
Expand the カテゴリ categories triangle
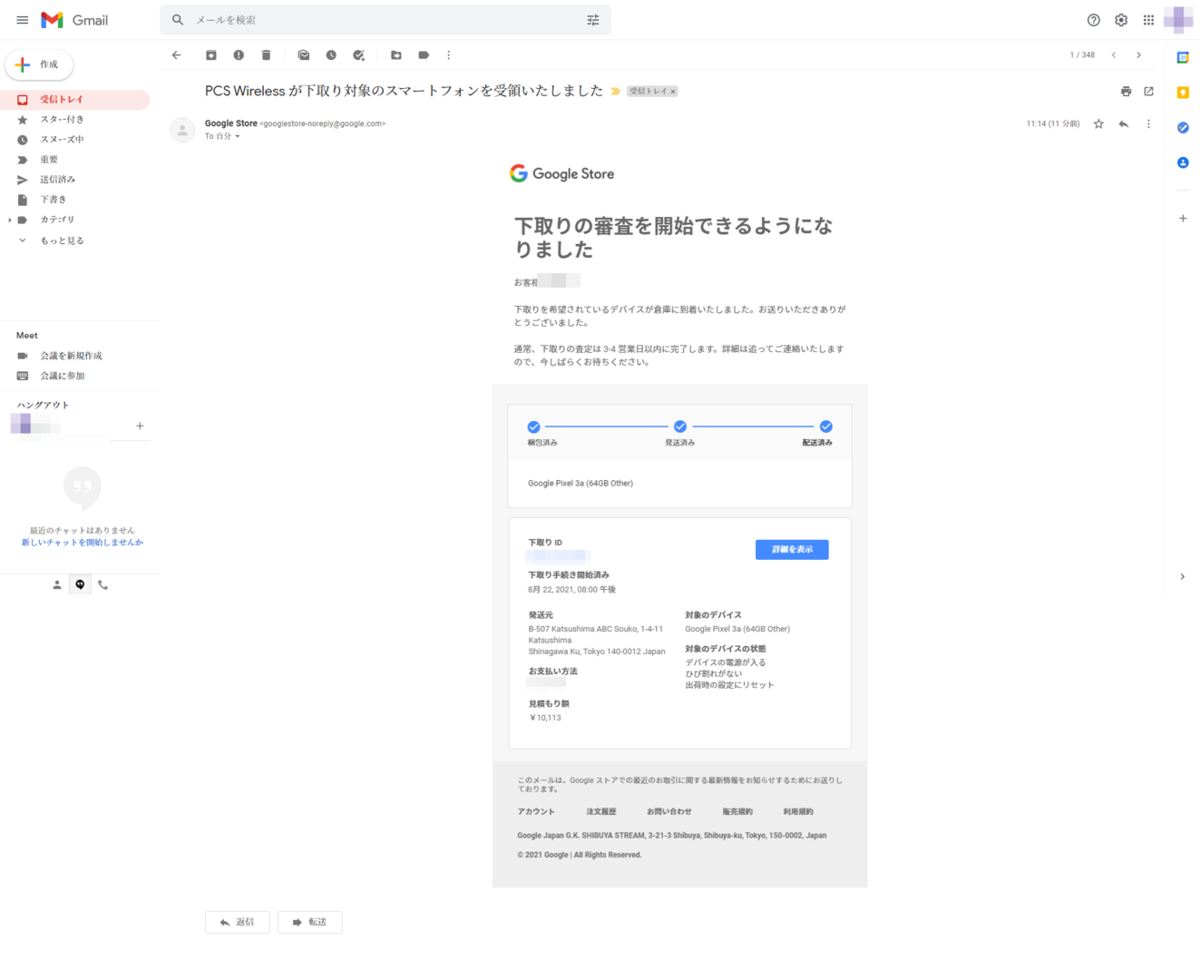coord(9,220)
